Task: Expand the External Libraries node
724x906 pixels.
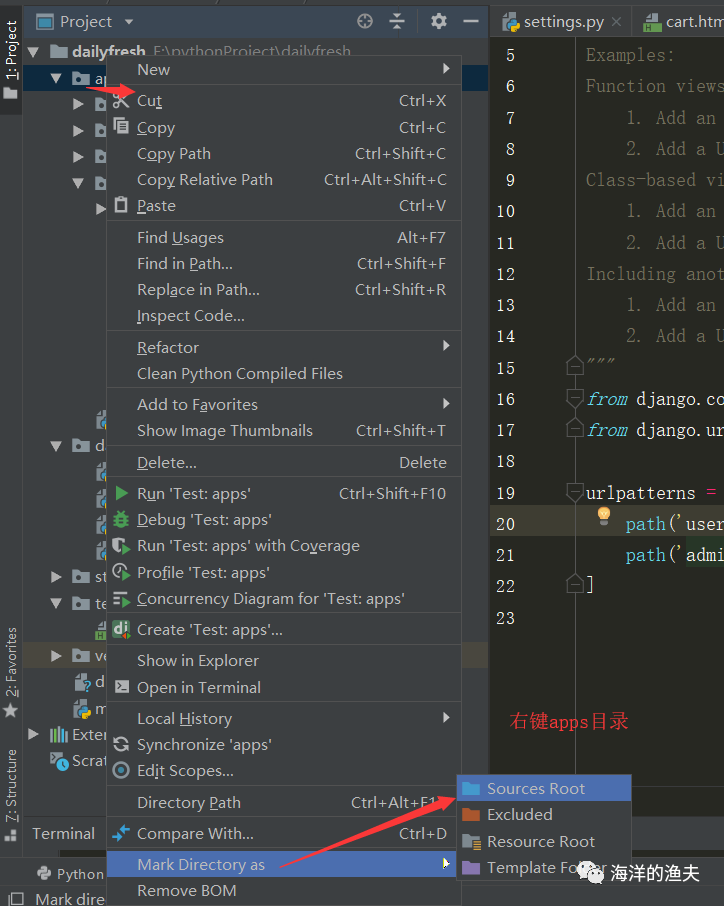Action: (34, 734)
